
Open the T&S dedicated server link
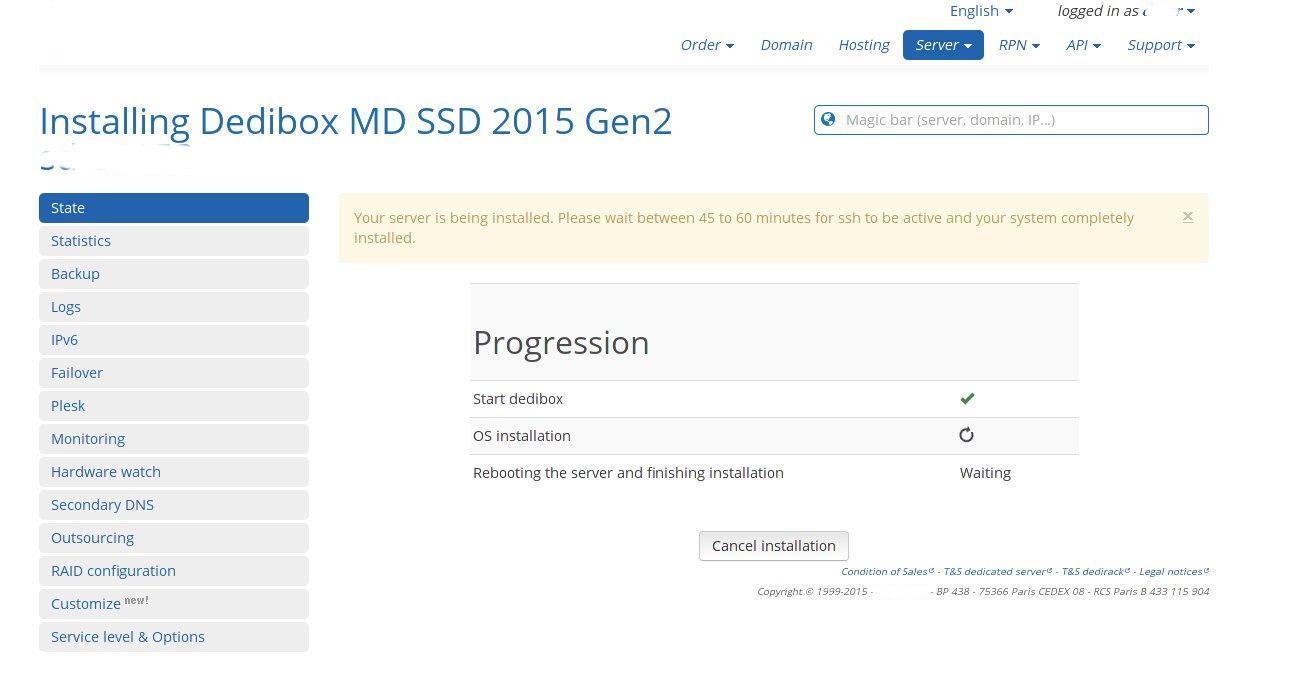coord(998,572)
